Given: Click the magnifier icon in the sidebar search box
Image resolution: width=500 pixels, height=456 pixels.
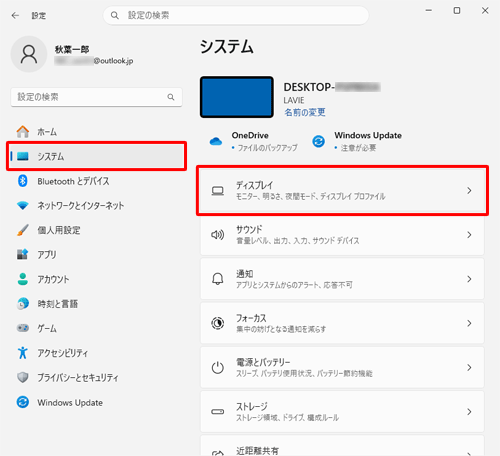Looking at the screenshot, I should (x=171, y=97).
